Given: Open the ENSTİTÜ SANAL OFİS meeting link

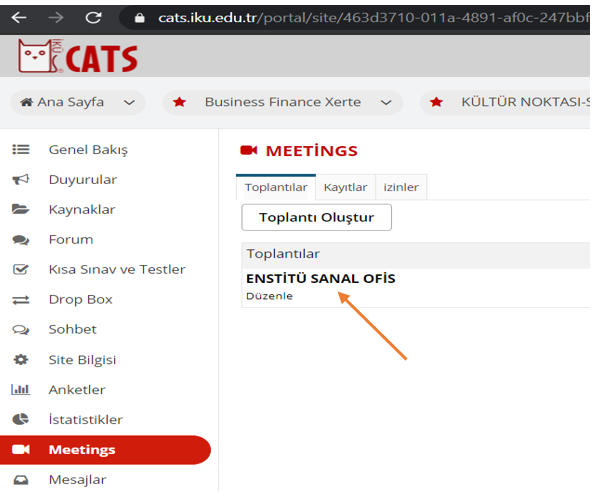Looking at the screenshot, I should coord(321,279).
